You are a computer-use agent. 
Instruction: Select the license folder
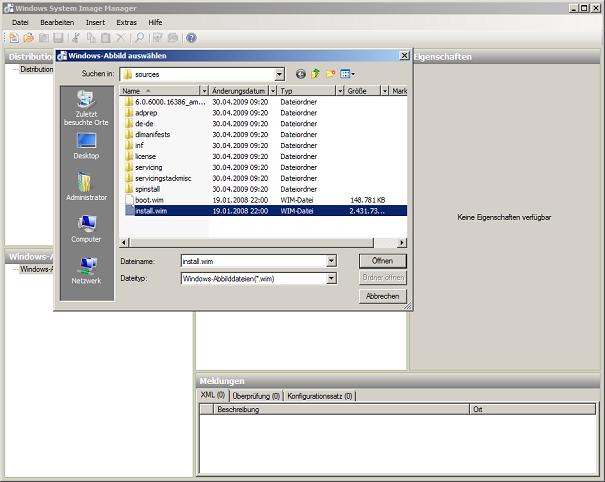point(141,156)
